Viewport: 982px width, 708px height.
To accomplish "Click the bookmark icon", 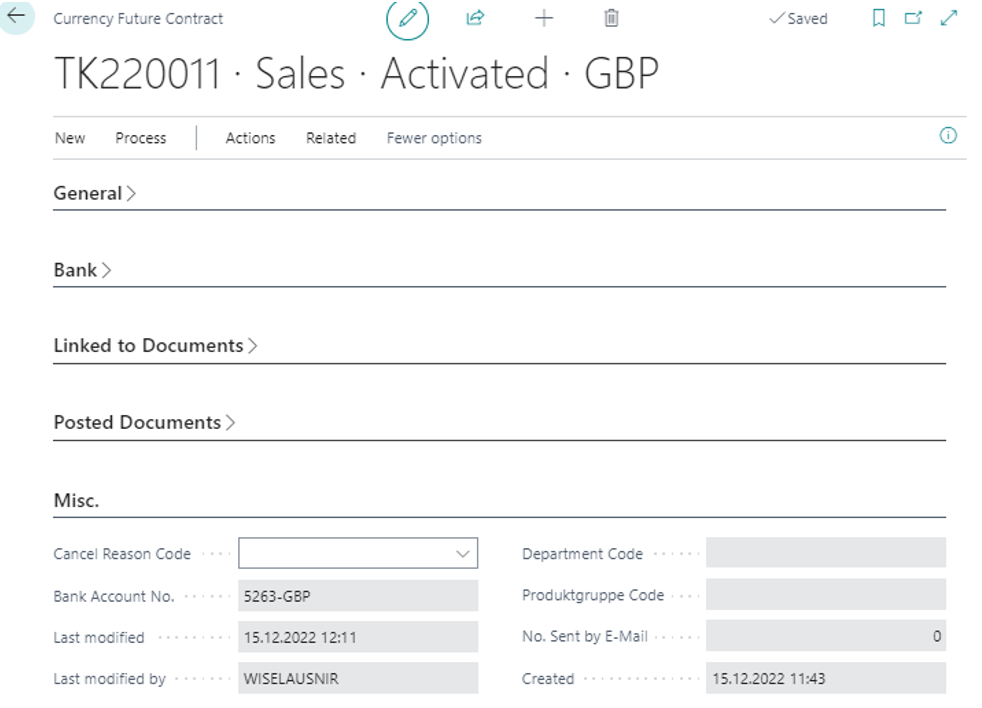I will [x=879, y=18].
